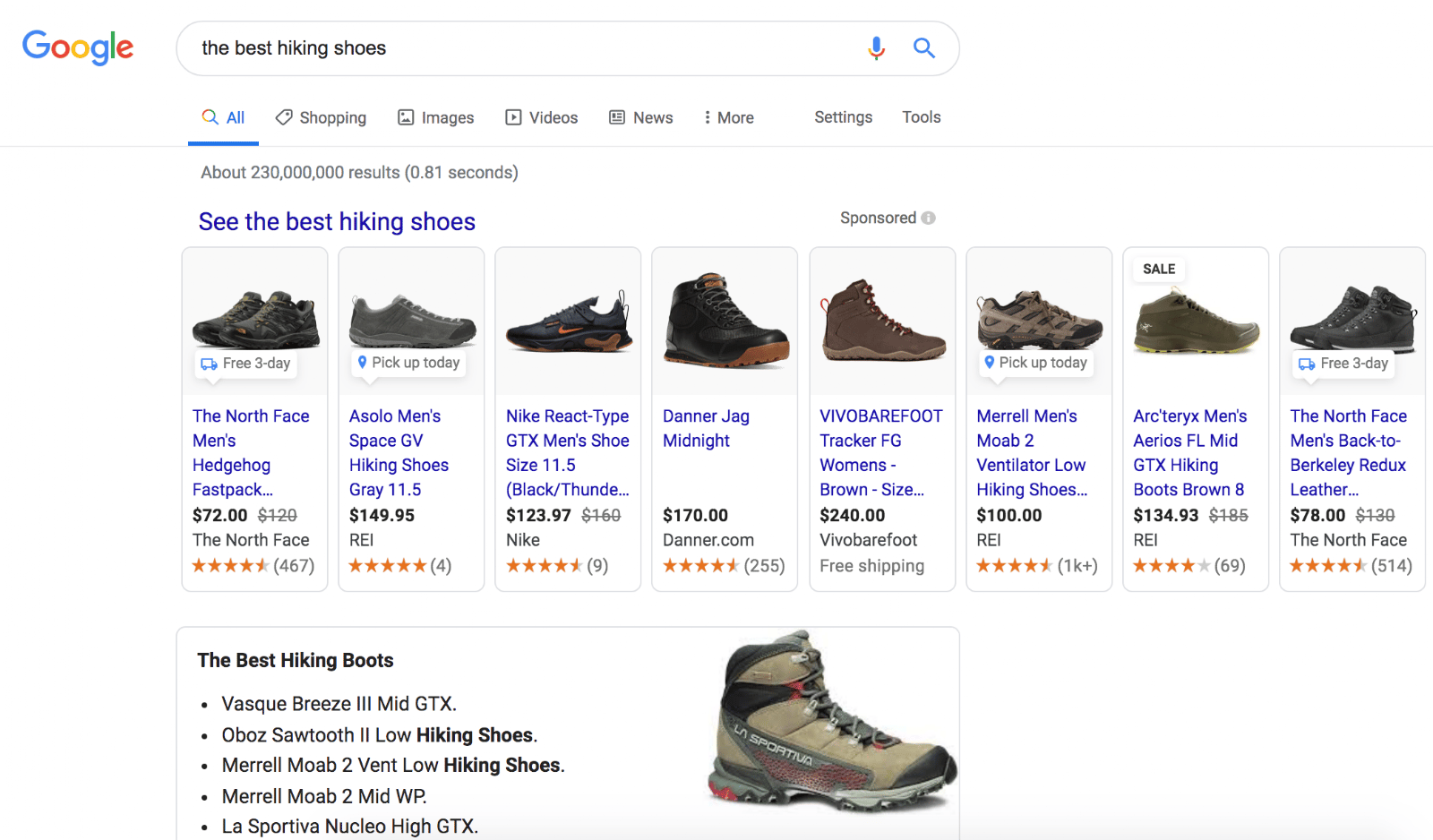Screen dimensions: 1433x840
Task: Click 'Oboz Sawtooth II Low Hiking Shoes' item
Action: pyautogui.click(x=380, y=735)
